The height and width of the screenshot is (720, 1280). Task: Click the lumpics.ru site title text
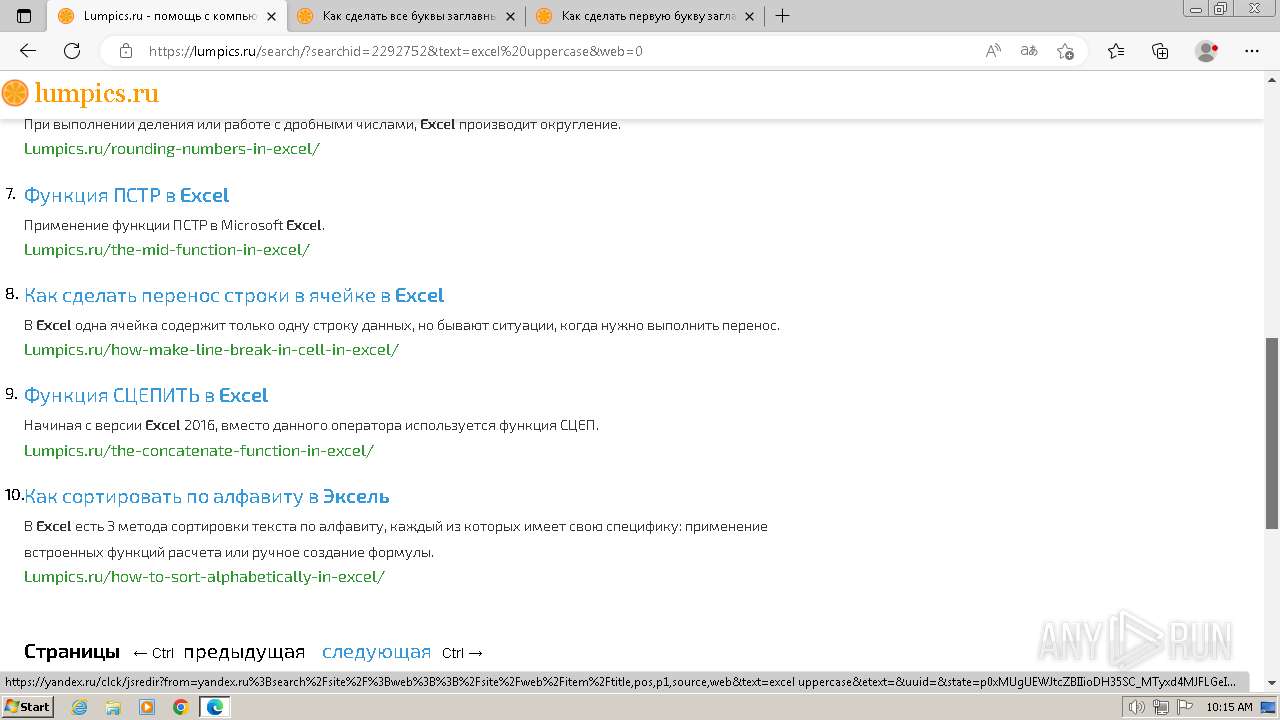pyautogui.click(x=97, y=94)
